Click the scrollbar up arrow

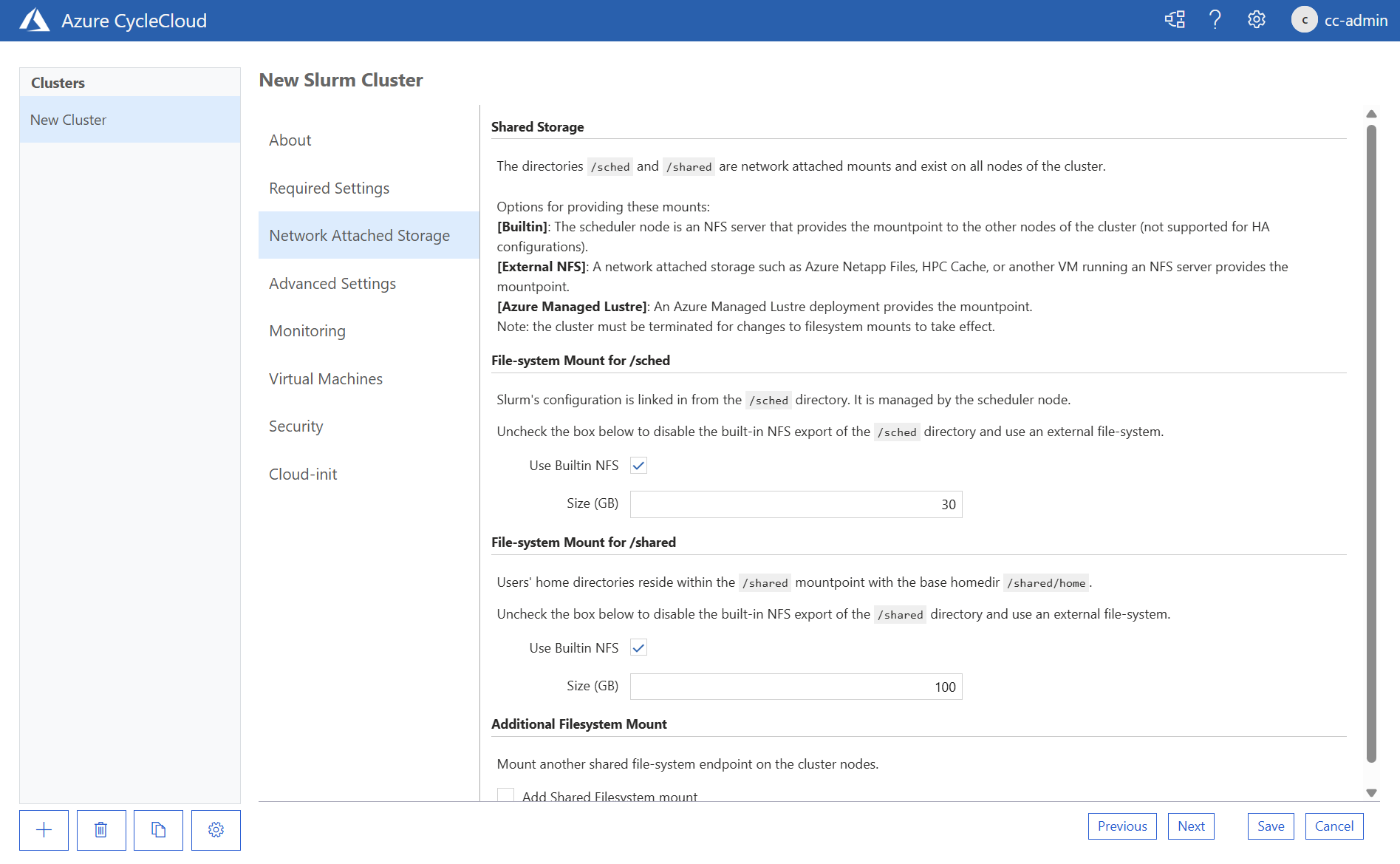1371,114
